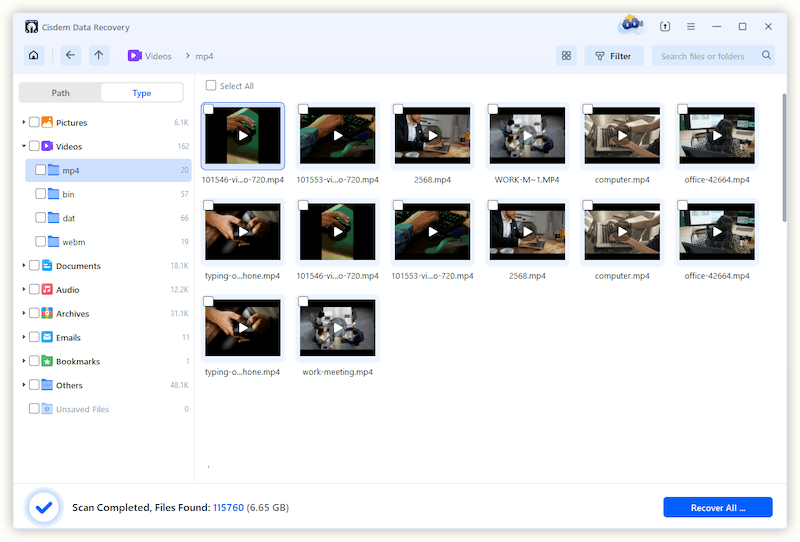Expand the Pictures tree node
Viewport: 800px width, 542px height.
click(x=23, y=122)
